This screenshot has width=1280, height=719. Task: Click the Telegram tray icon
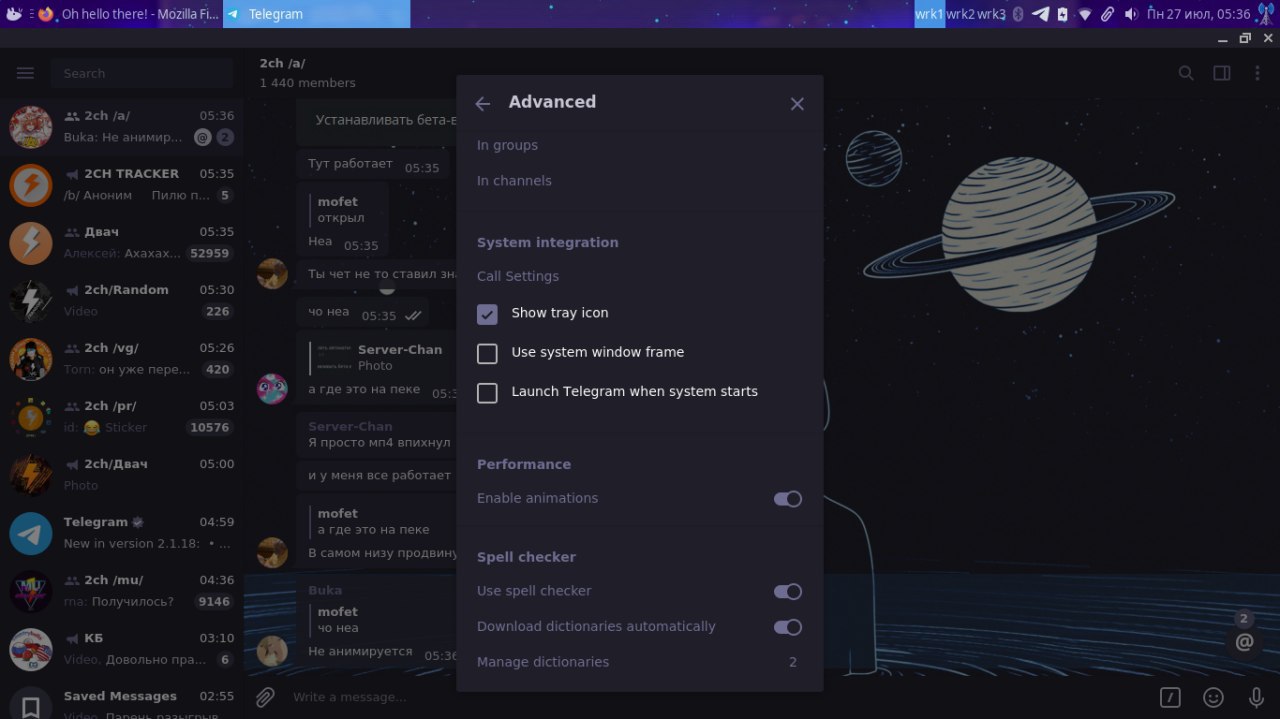click(1040, 14)
